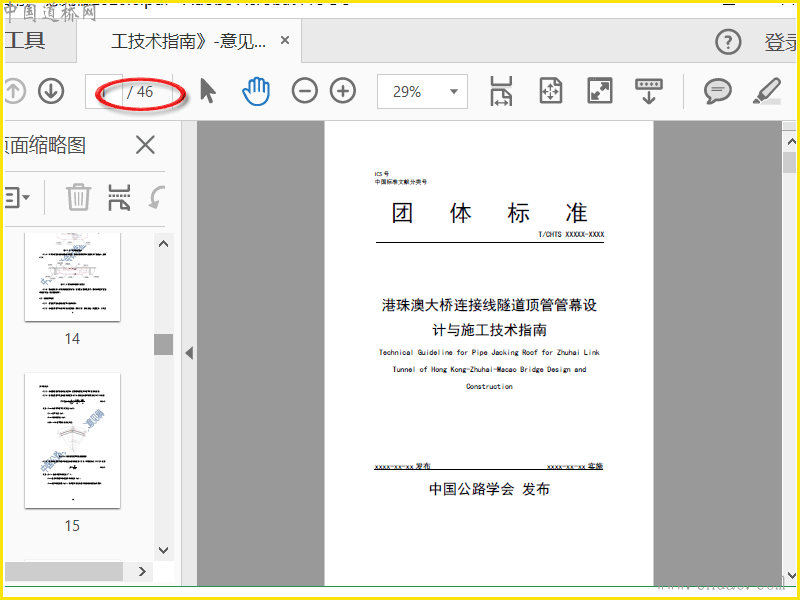Switch to the 工具 tab
The height and width of the screenshot is (600, 800).
click(x=24, y=41)
